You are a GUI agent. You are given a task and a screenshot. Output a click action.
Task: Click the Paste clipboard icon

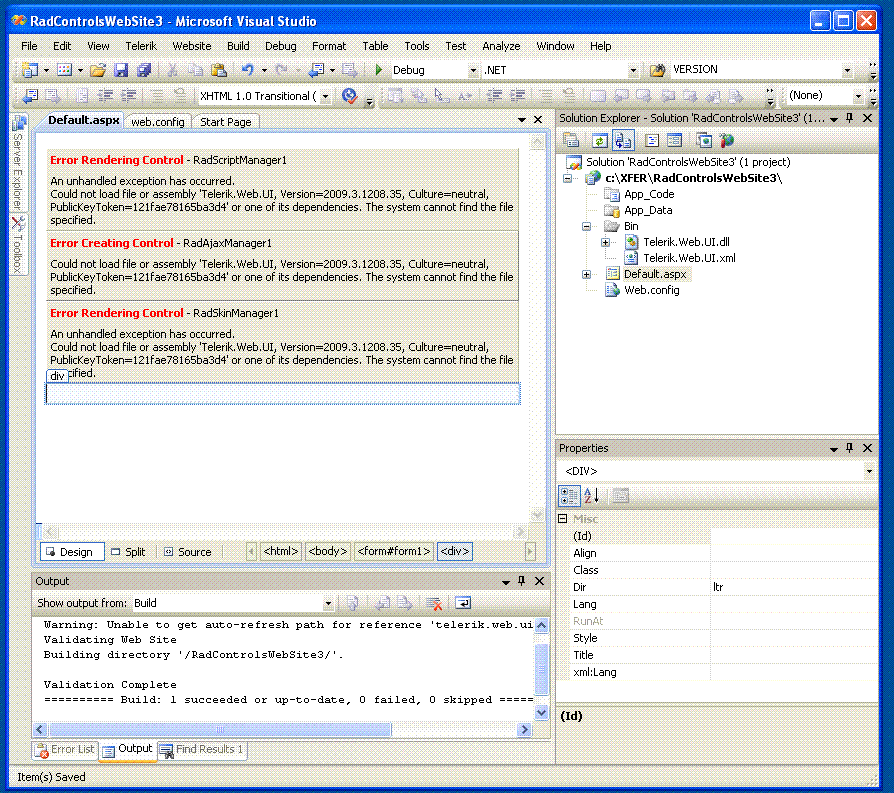coord(218,70)
